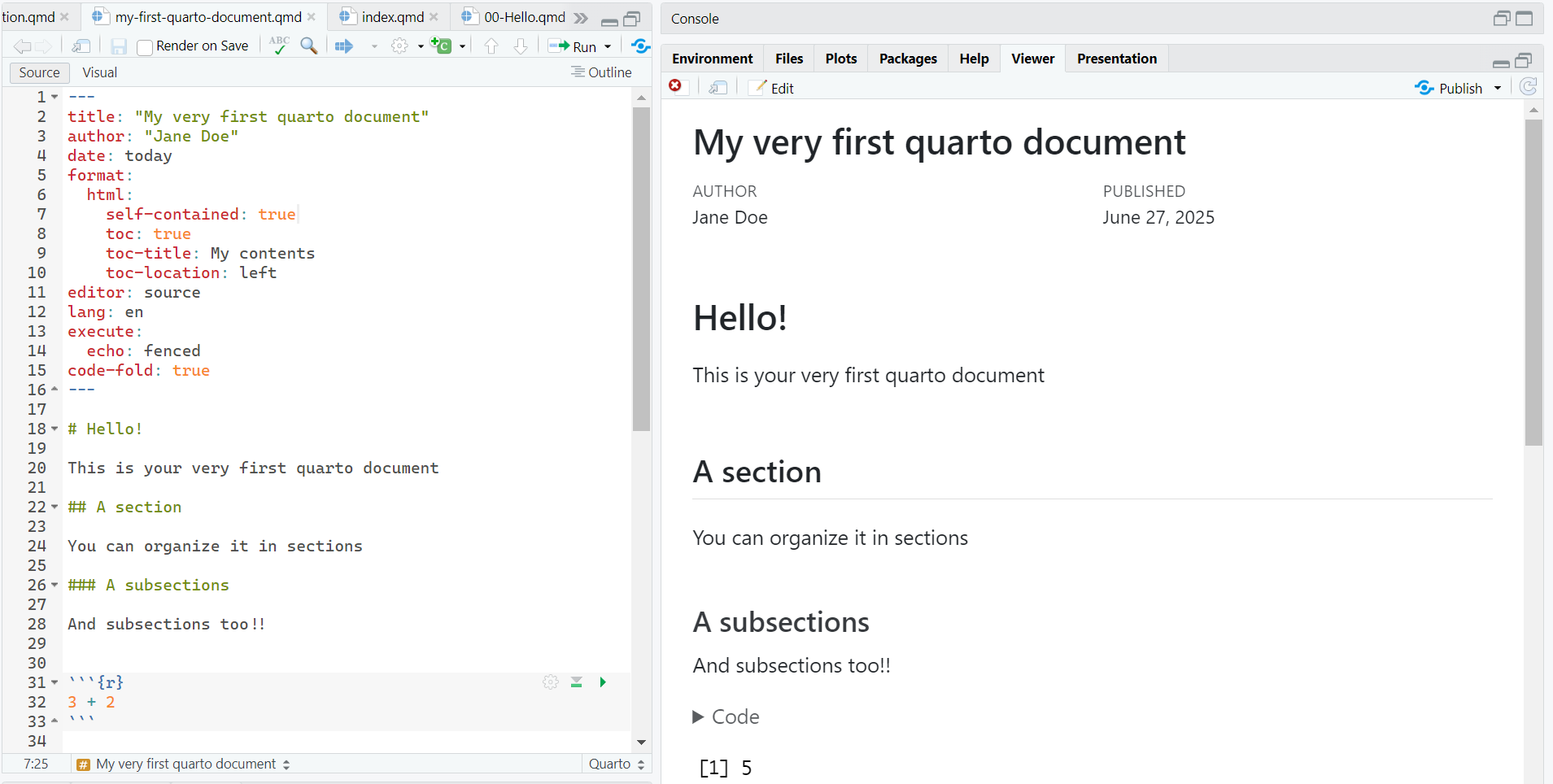
Task: Show the document Outline
Action: pyautogui.click(x=601, y=72)
